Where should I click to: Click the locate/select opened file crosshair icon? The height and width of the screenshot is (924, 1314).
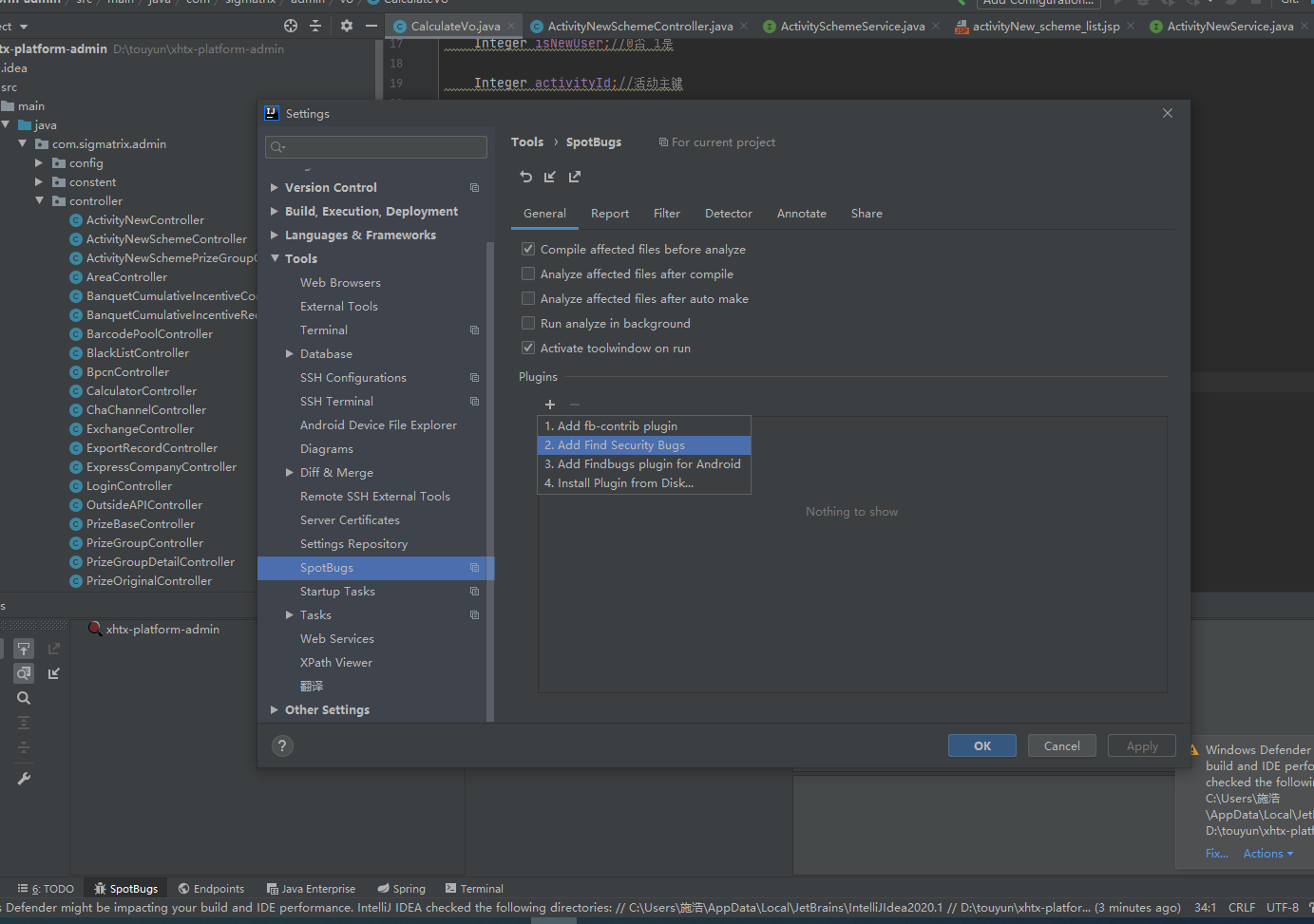point(291,26)
